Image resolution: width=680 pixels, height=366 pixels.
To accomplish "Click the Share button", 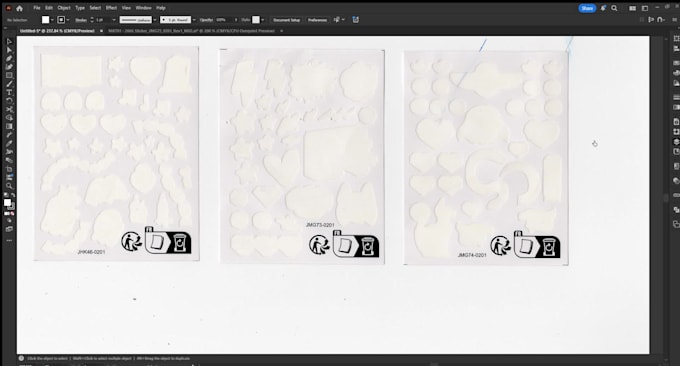I will (587, 8).
